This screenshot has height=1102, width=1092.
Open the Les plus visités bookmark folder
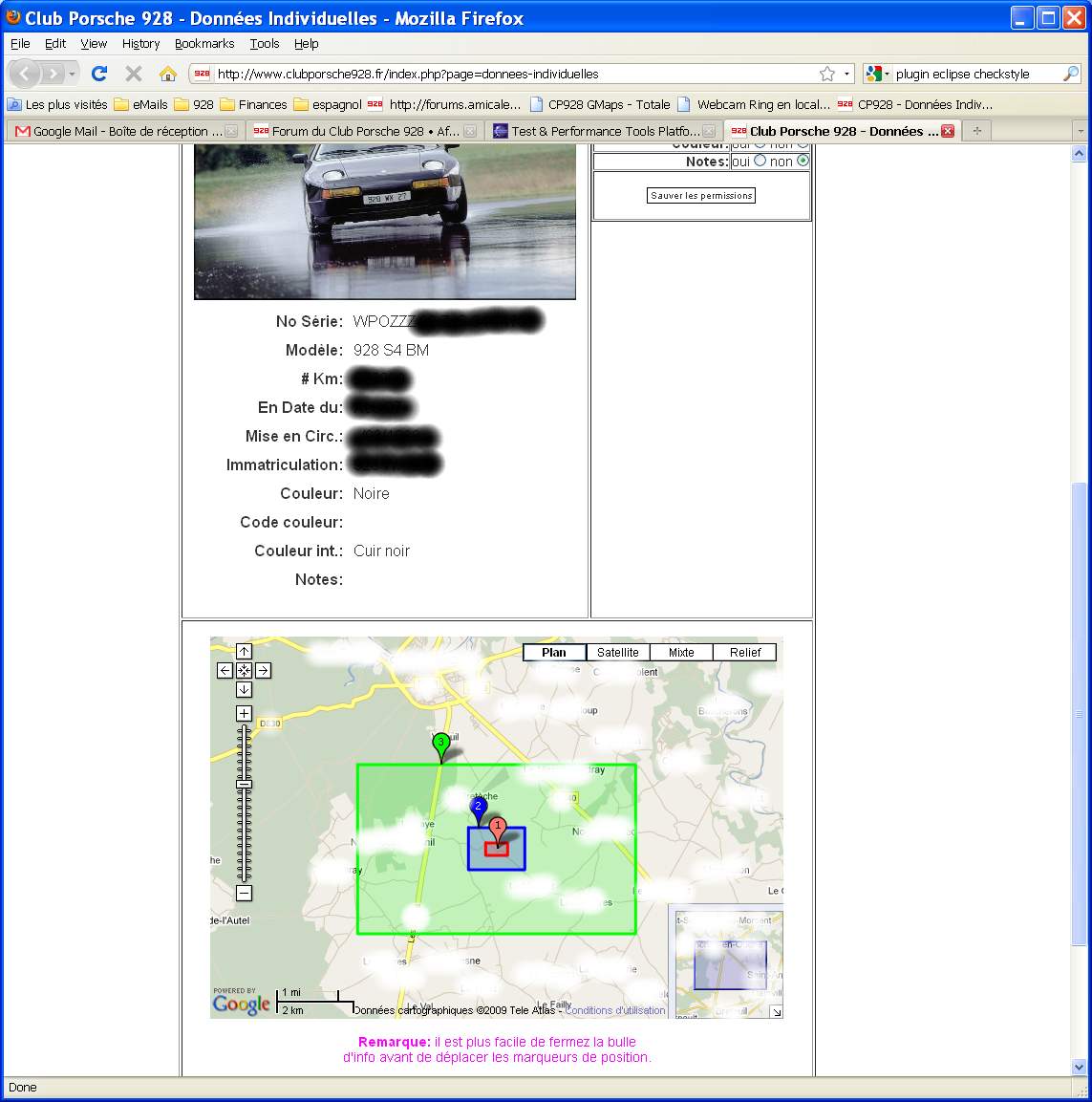(57, 105)
